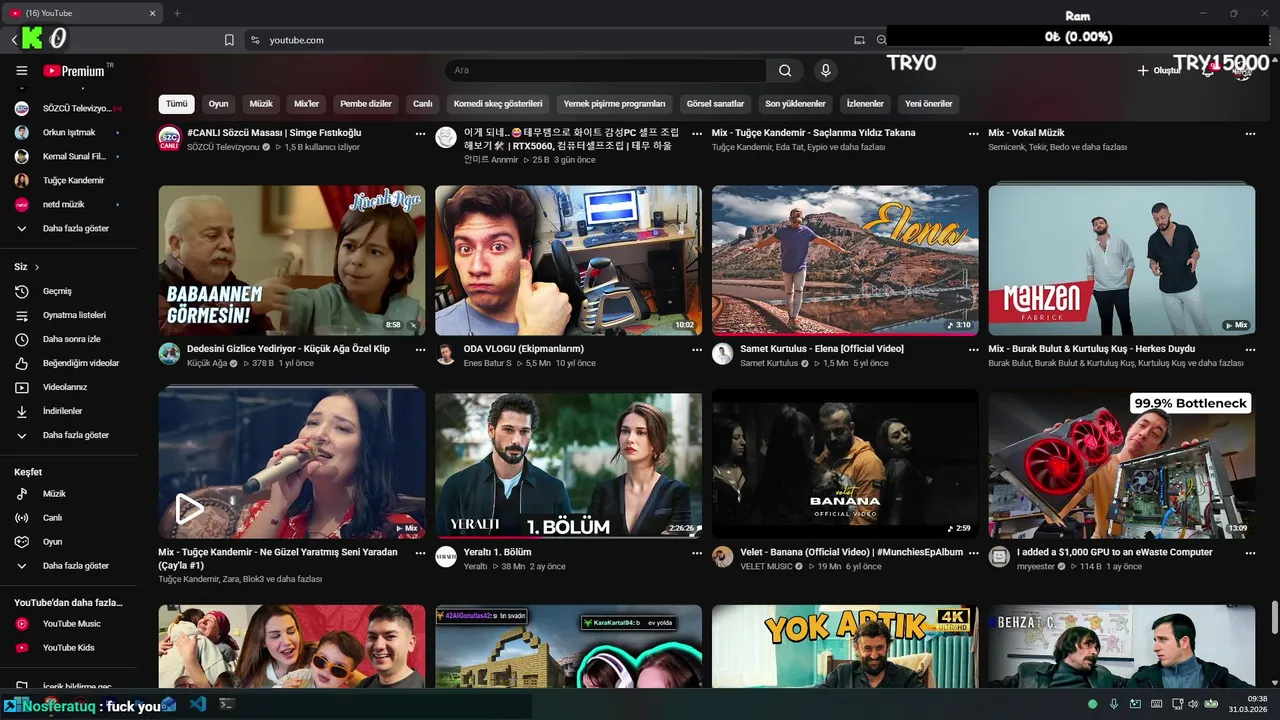Screen dimensions: 1280x720
Task: Open Geçmiş history icon
Action: tap(21, 291)
